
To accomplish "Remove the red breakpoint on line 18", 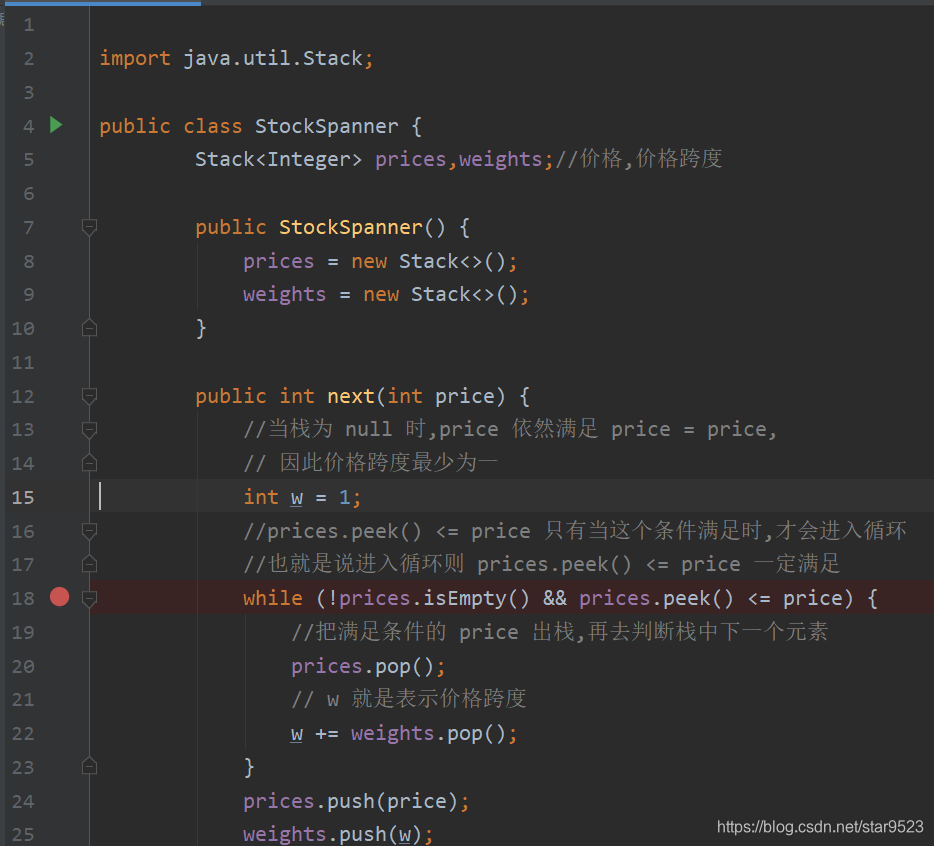I will tap(60, 597).
